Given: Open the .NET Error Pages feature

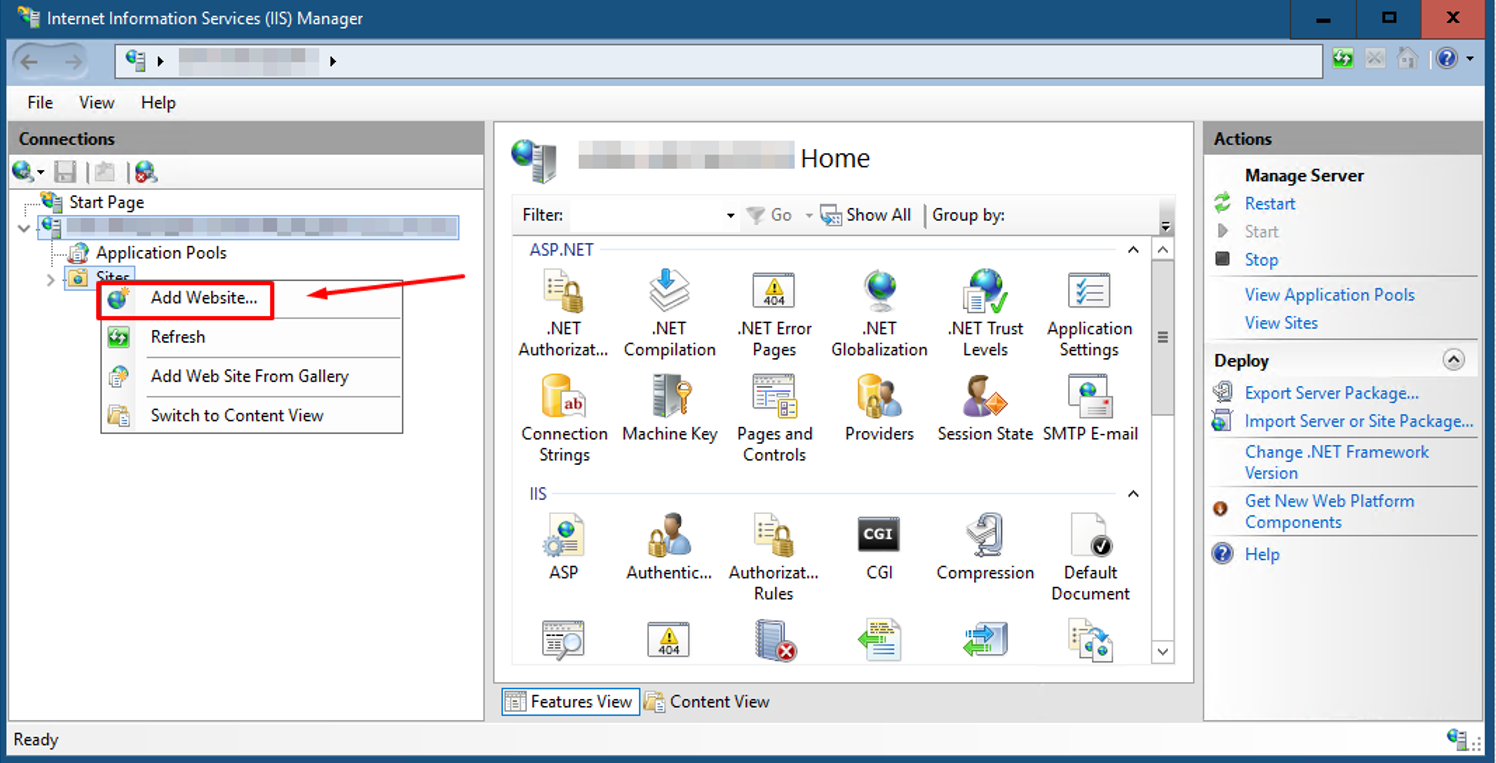Looking at the screenshot, I should [x=774, y=314].
